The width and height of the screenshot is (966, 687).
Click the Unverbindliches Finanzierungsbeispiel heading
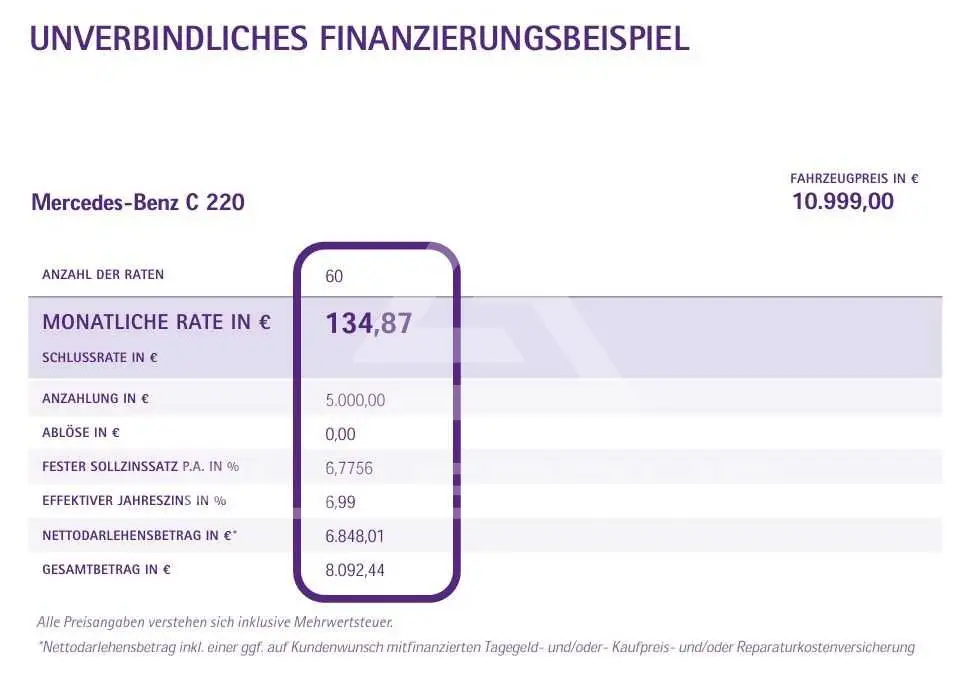click(359, 38)
